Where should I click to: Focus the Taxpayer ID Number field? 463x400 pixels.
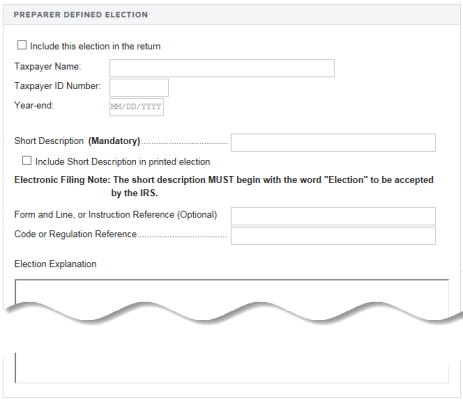[139, 88]
